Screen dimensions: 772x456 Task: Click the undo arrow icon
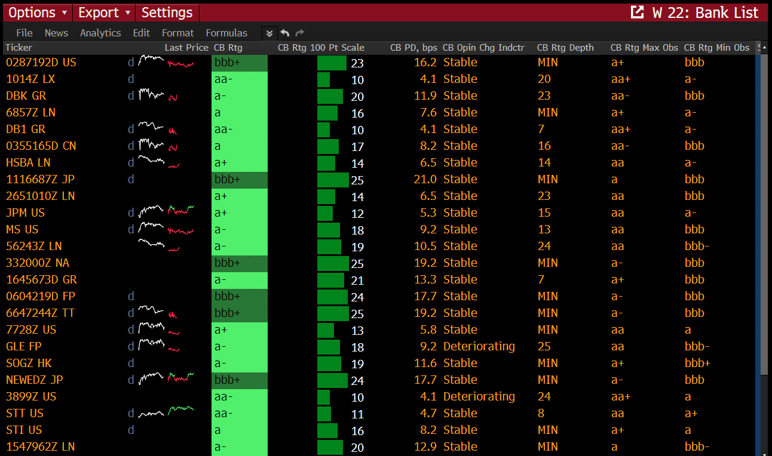click(285, 33)
